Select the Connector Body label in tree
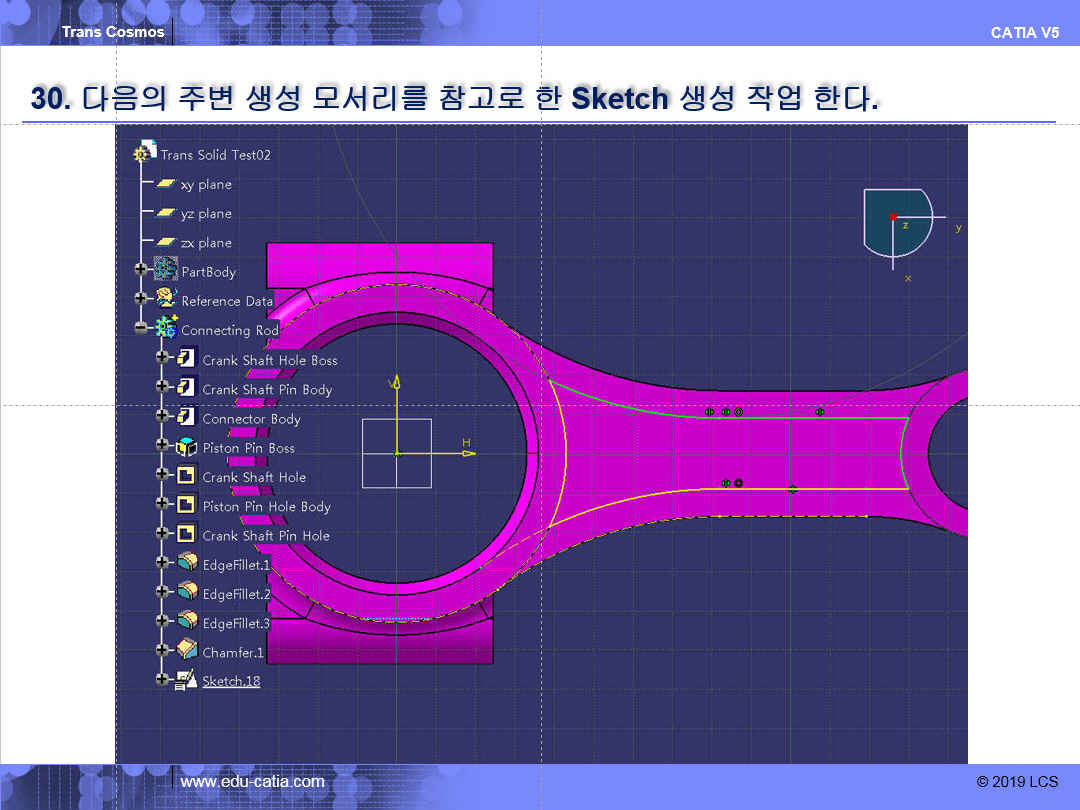The width and height of the screenshot is (1080, 810). click(x=251, y=419)
